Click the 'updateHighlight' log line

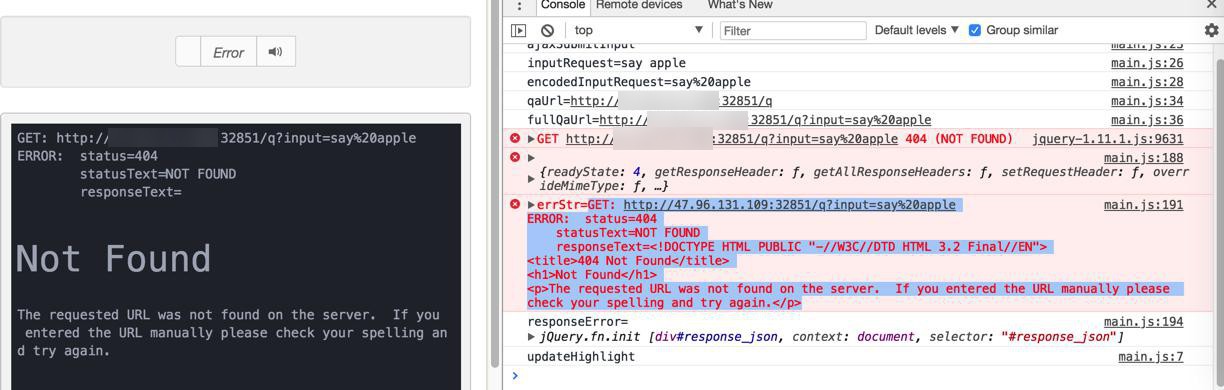tap(580, 357)
